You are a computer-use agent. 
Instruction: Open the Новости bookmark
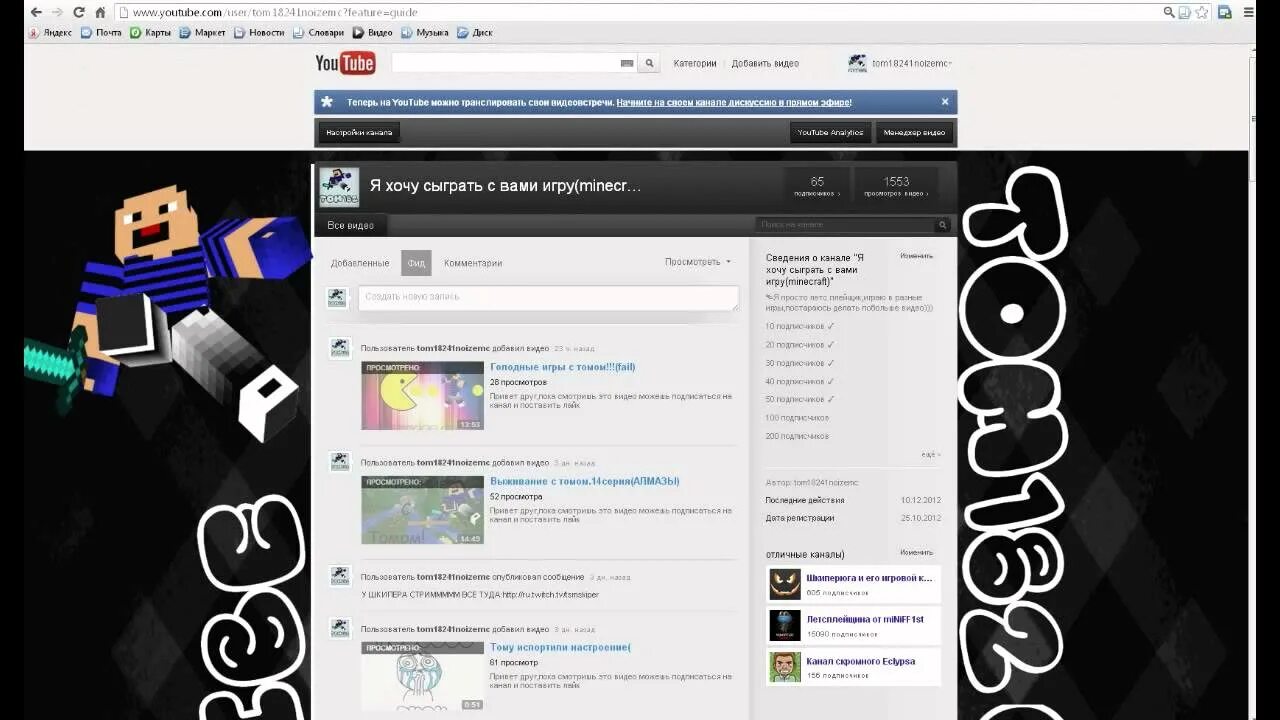click(x=259, y=32)
